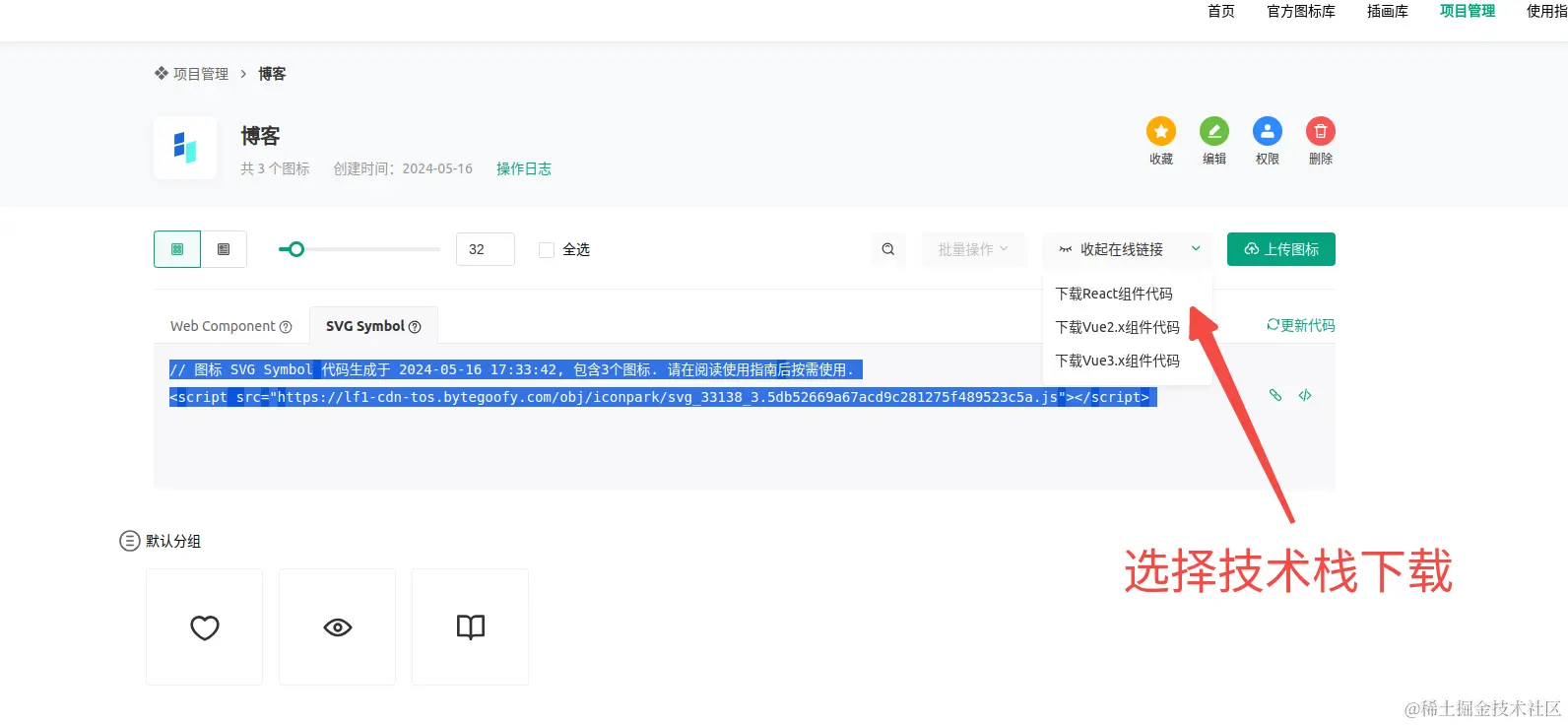Click the star favorite icon

point(1161,131)
